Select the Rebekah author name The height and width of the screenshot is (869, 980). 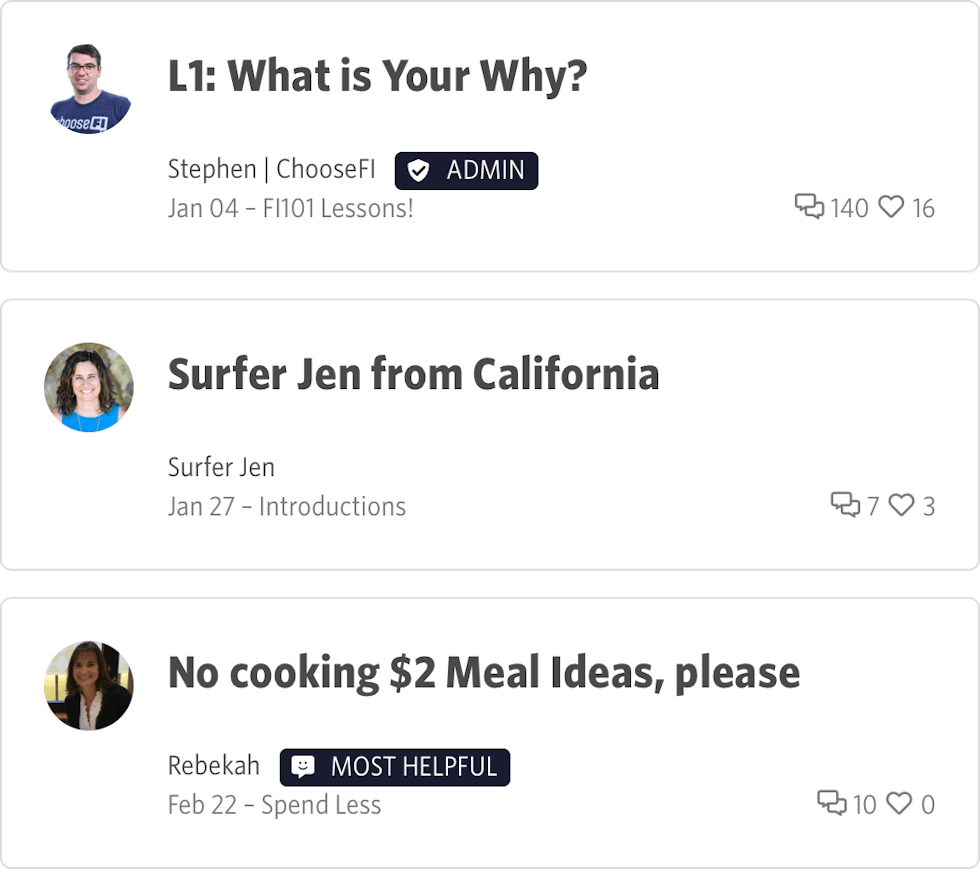tap(213, 766)
